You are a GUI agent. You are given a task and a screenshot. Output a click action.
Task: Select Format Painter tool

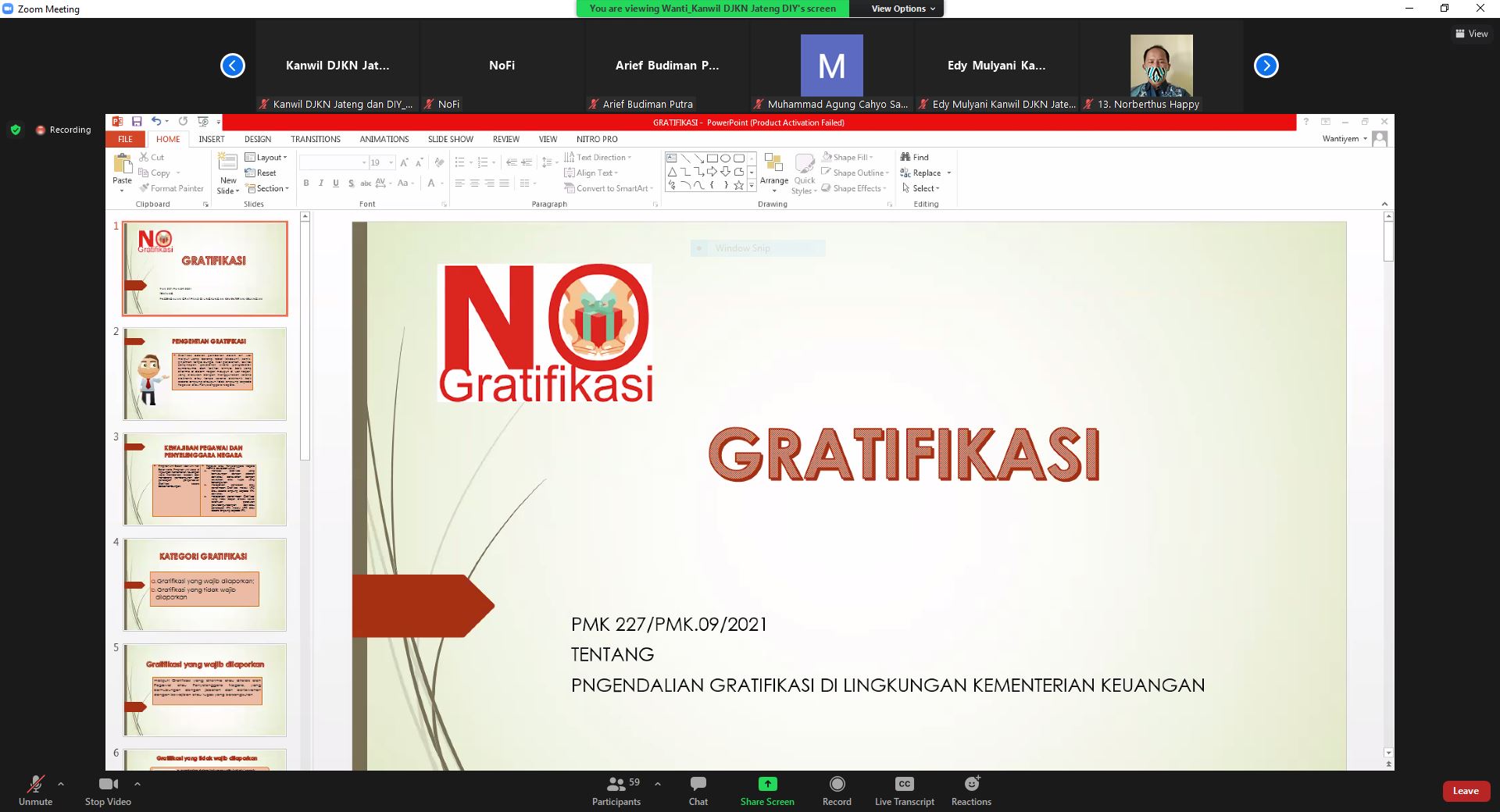click(x=171, y=188)
